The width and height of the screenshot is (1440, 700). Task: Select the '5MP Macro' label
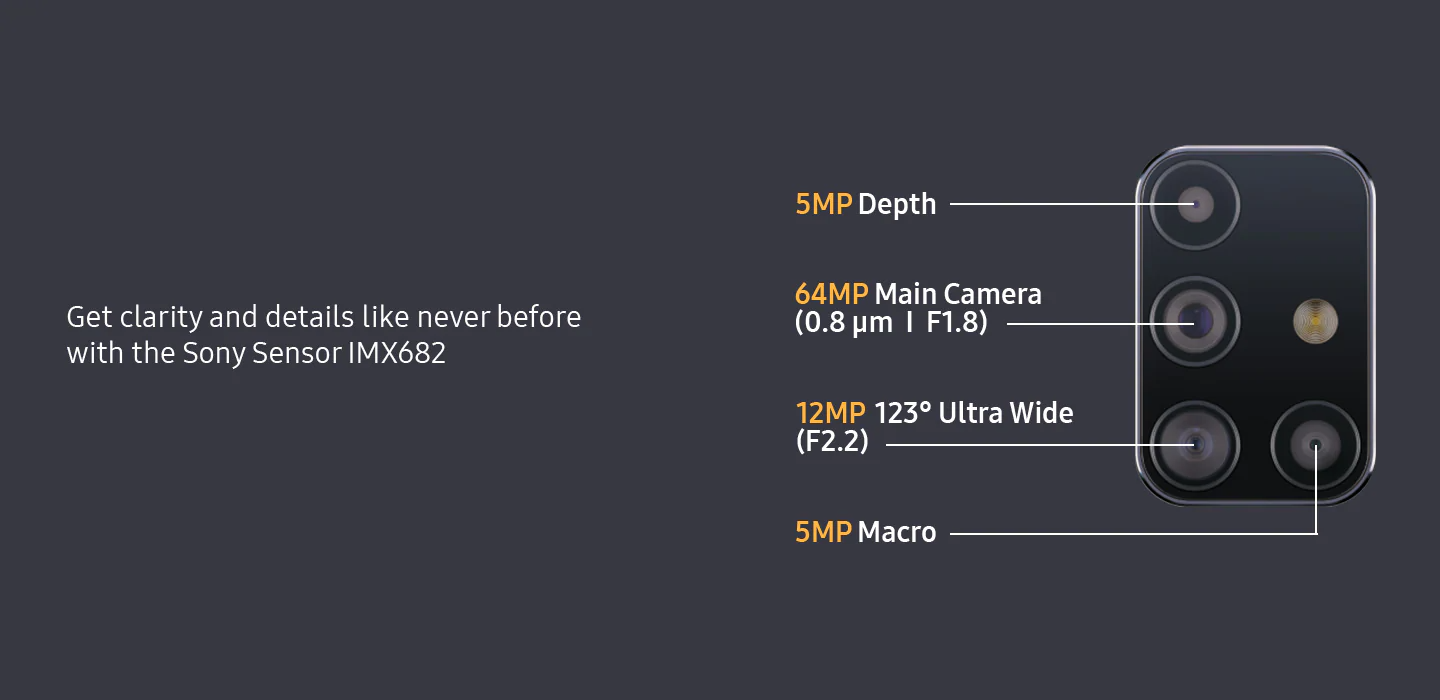point(866,532)
